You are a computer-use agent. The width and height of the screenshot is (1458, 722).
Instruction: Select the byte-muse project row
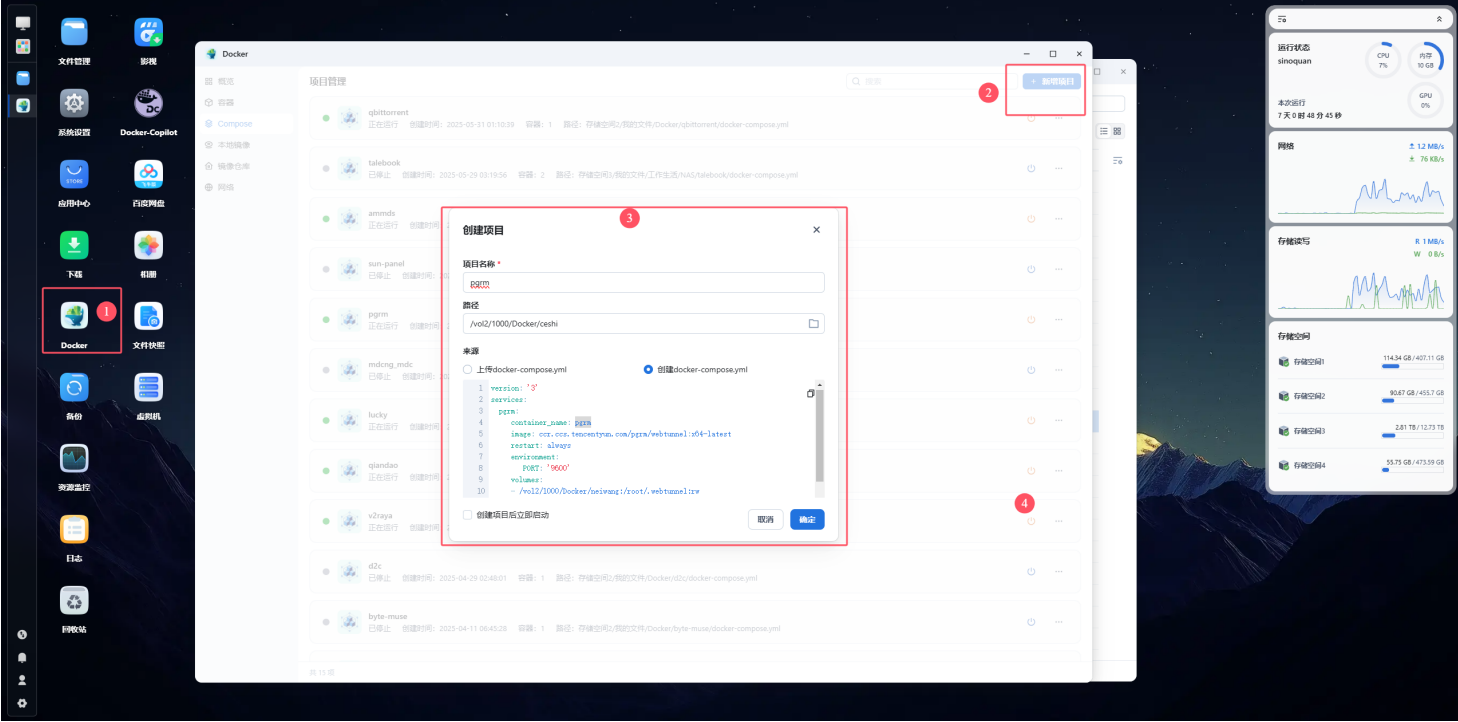(694, 622)
